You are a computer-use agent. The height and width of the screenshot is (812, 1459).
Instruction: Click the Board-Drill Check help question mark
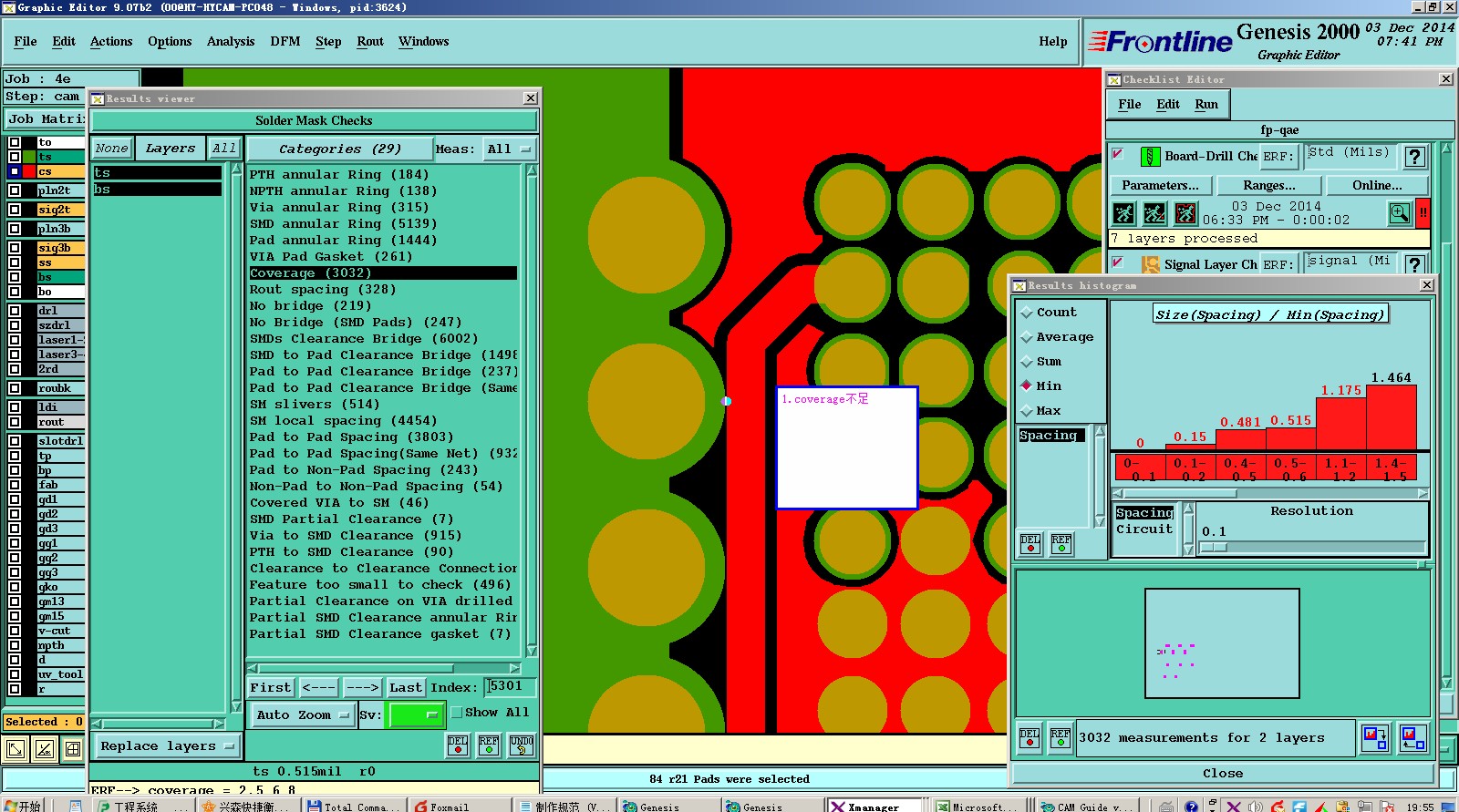(1414, 157)
